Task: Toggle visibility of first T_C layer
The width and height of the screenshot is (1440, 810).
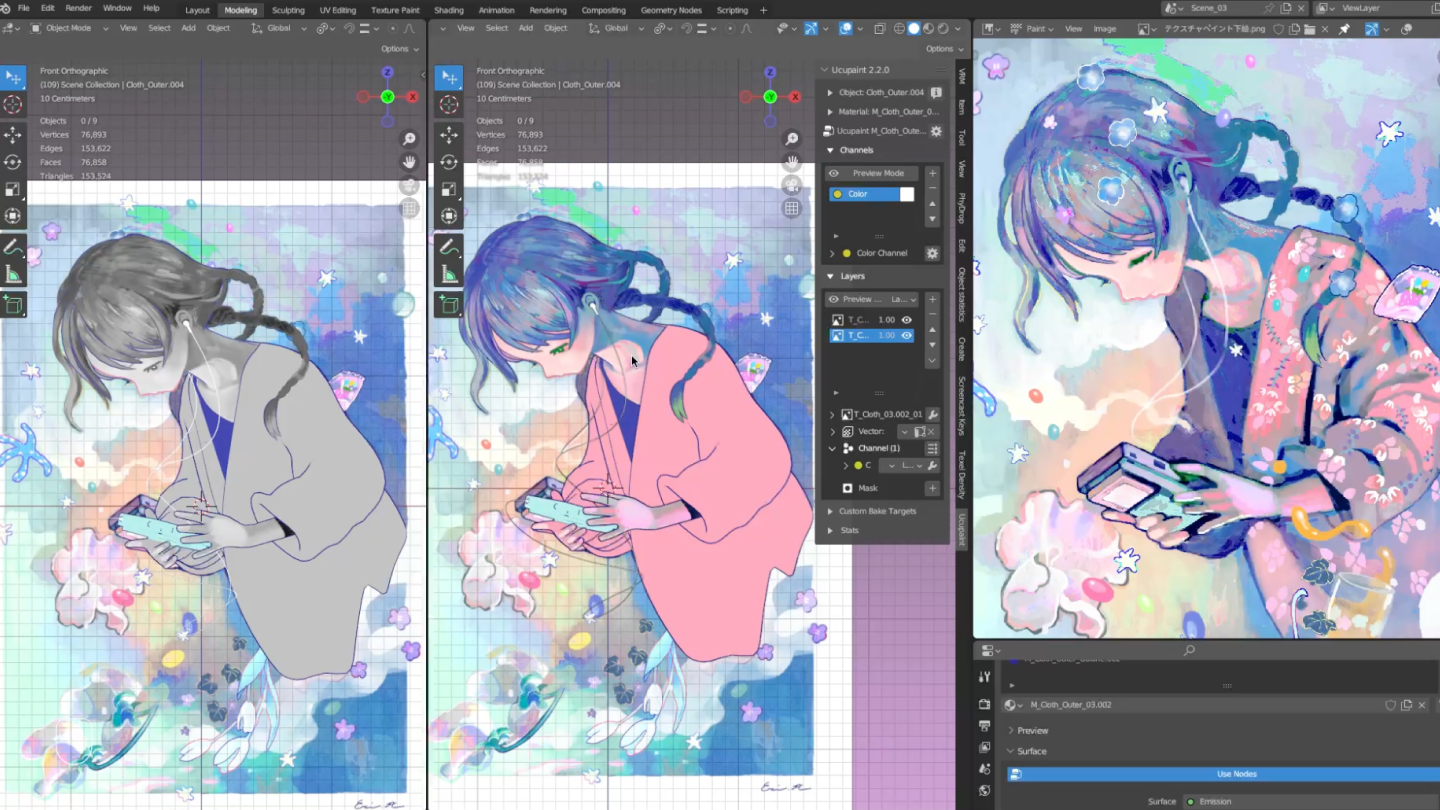Action: click(x=907, y=320)
